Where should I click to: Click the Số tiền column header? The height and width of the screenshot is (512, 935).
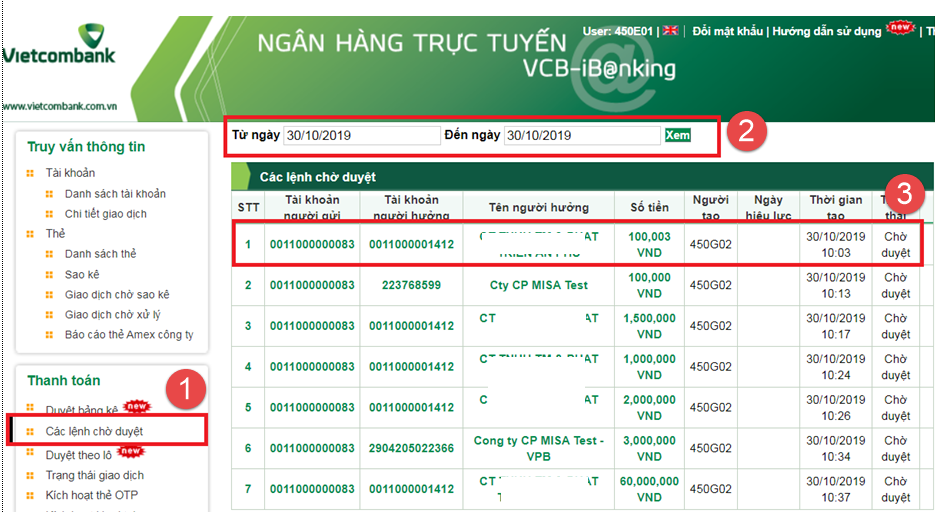649,207
